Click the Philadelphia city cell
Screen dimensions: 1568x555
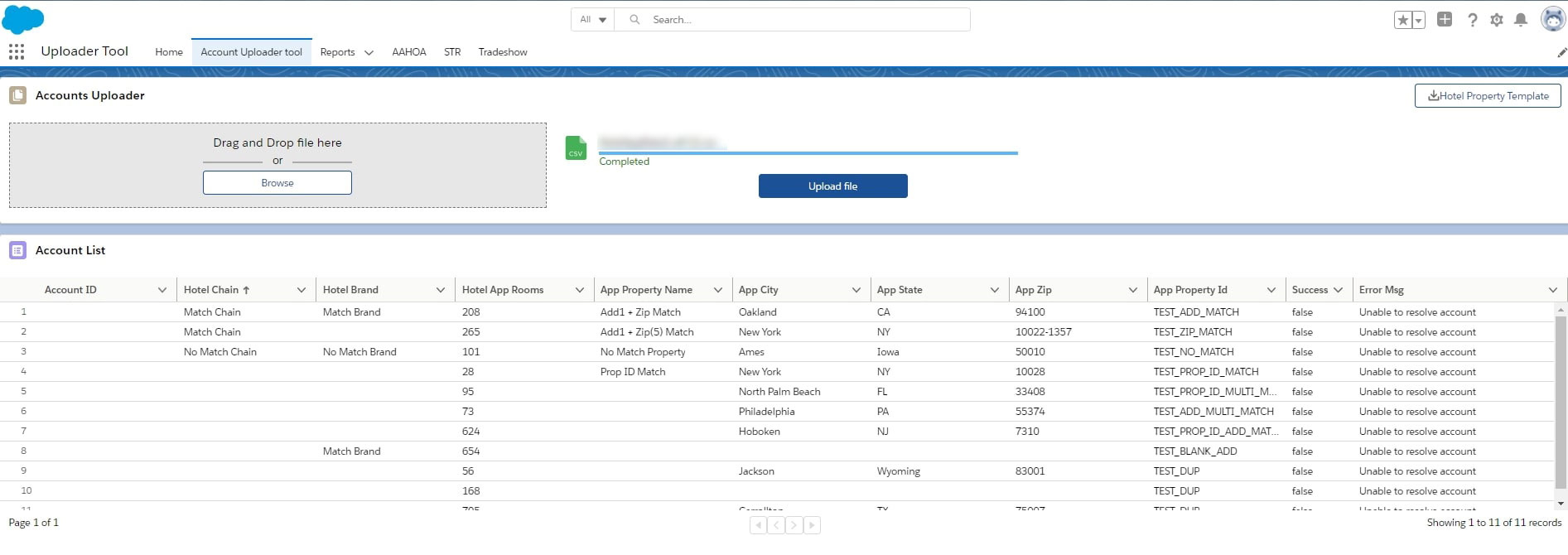click(x=767, y=412)
